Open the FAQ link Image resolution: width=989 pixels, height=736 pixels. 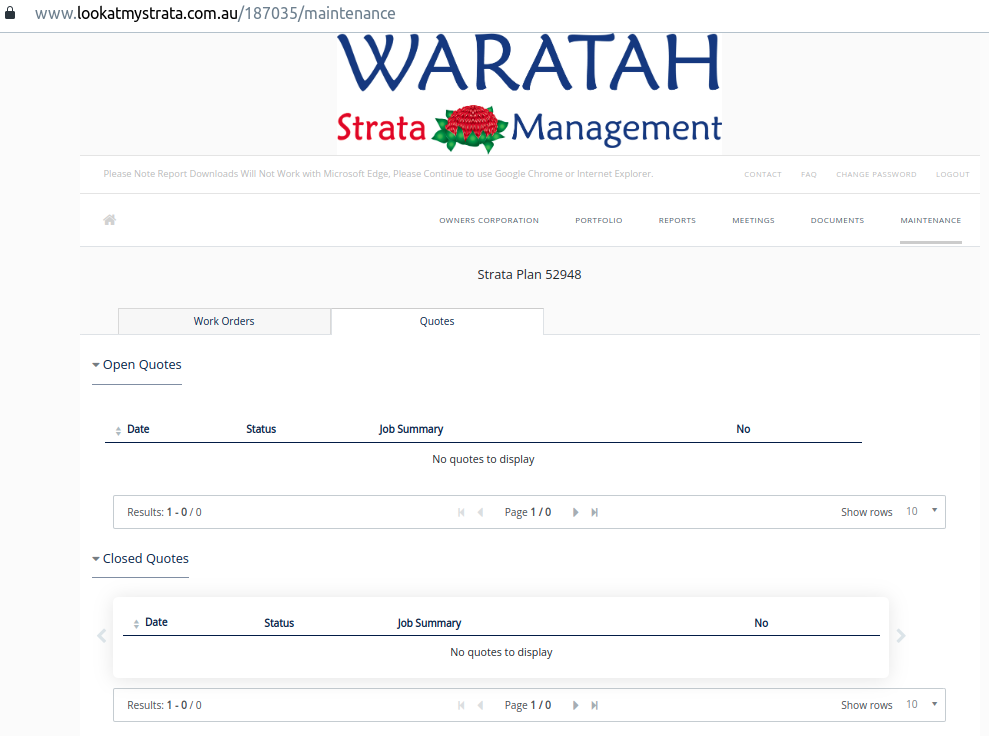(x=809, y=174)
